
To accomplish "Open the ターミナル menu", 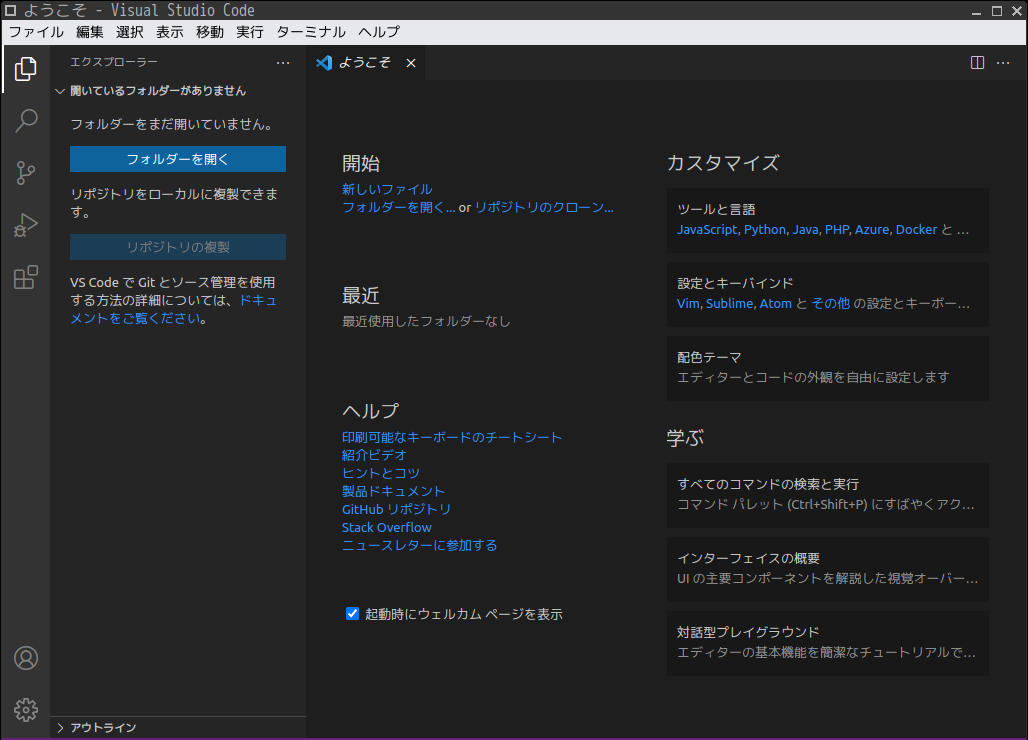I will pyautogui.click(x=311, y=32).
